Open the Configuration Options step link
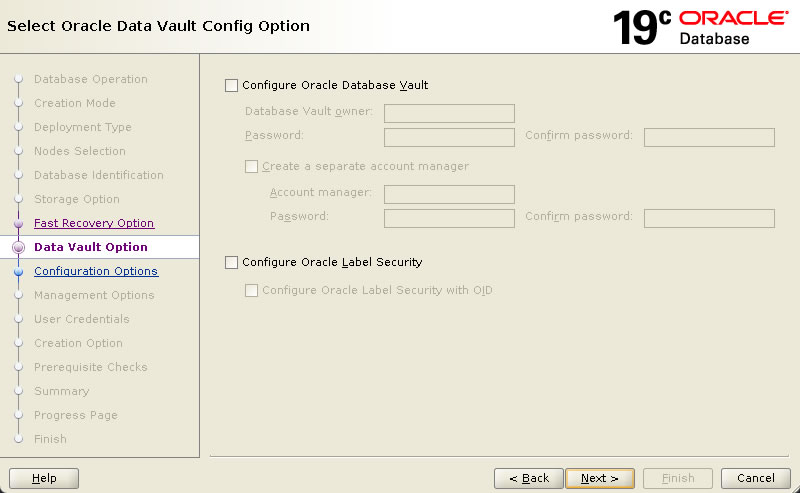Screen dimensions: 800x493 pos(96,271)
